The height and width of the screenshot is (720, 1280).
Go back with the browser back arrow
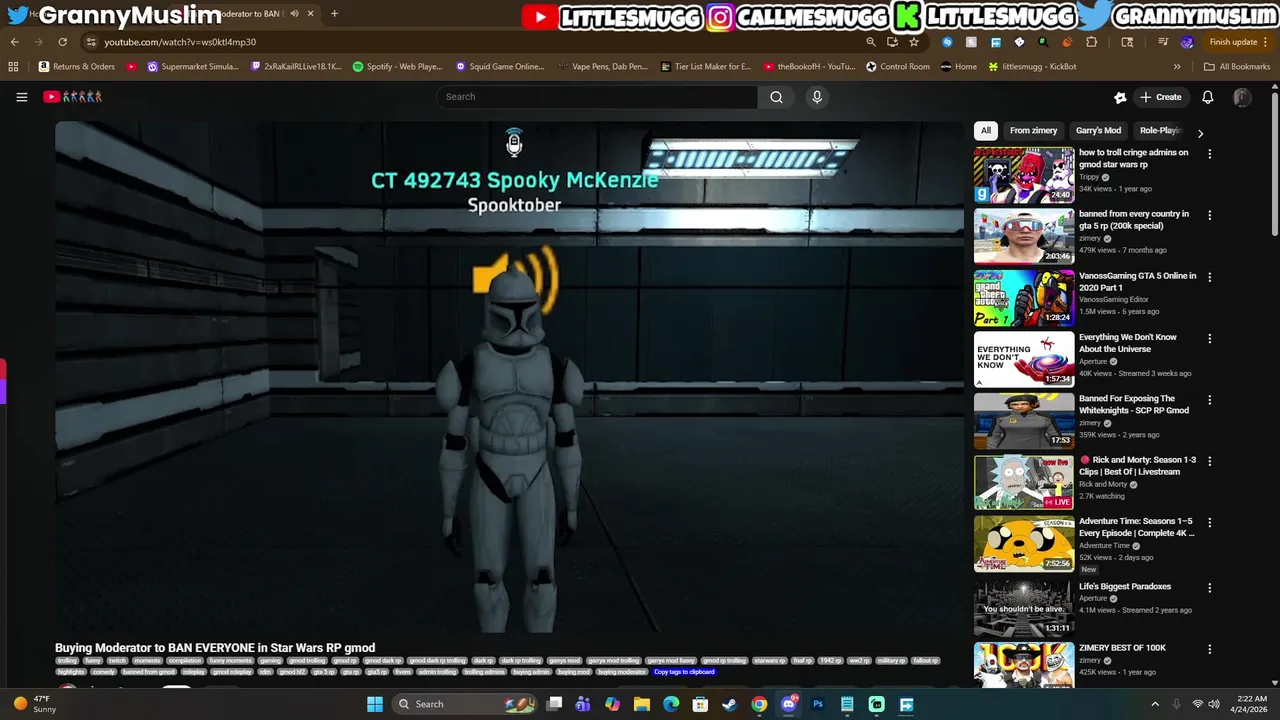[x=14, y=42]
